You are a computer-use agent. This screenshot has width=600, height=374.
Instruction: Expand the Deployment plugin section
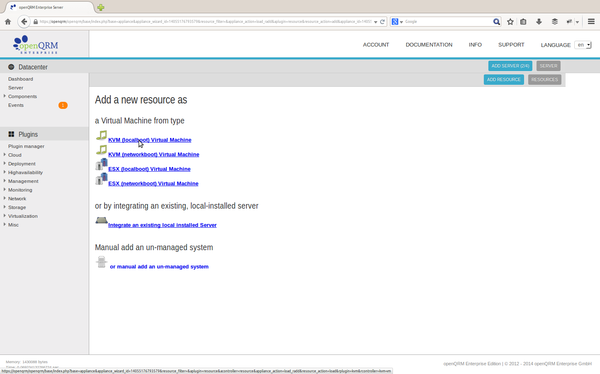[5, 163]
